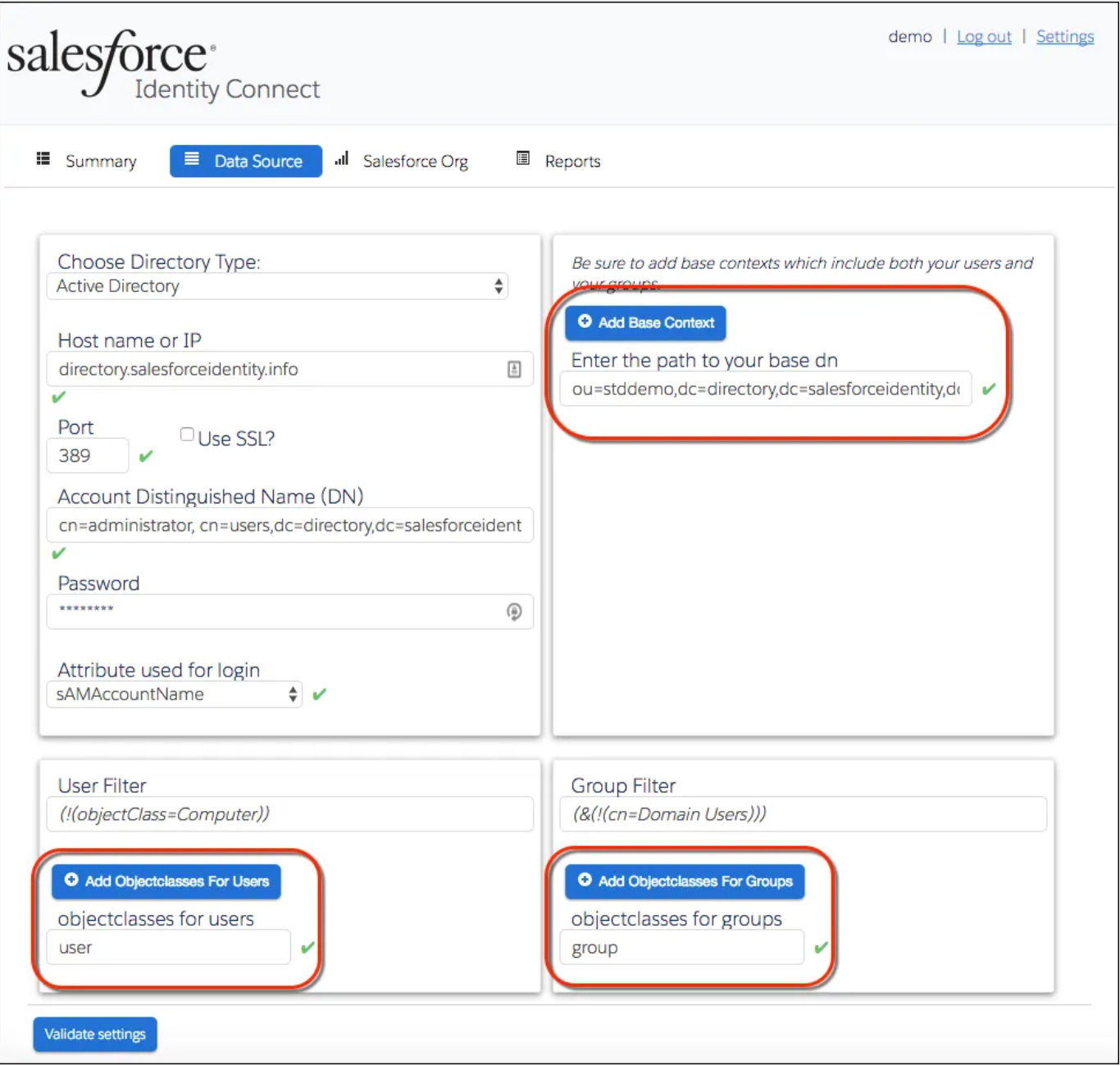Click the Port field showing 389
The width and height of the screenshot is (1120, 1066).
tap(88, 456)
